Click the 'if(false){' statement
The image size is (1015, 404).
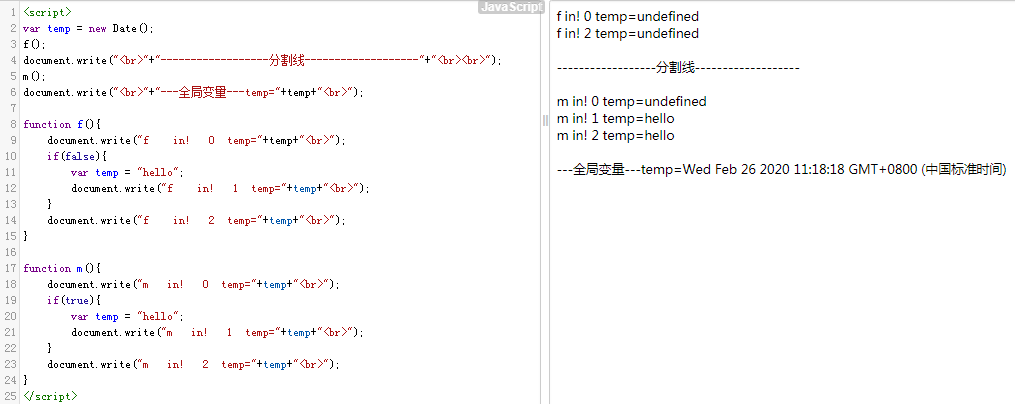pos(76,156)
